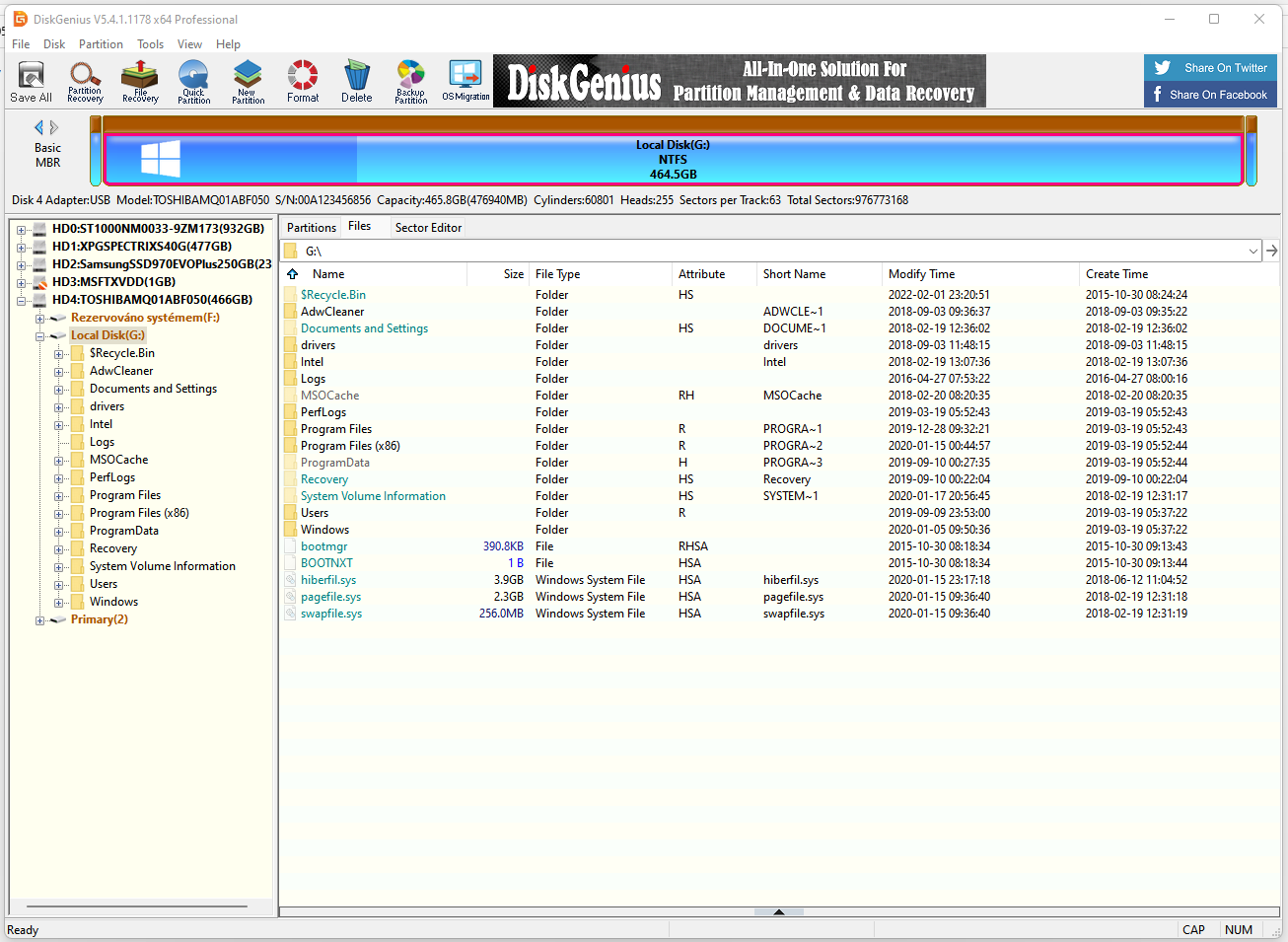The image size is (1288, 942).
Task: Open the Tools menu
Action: click(150, 44)
